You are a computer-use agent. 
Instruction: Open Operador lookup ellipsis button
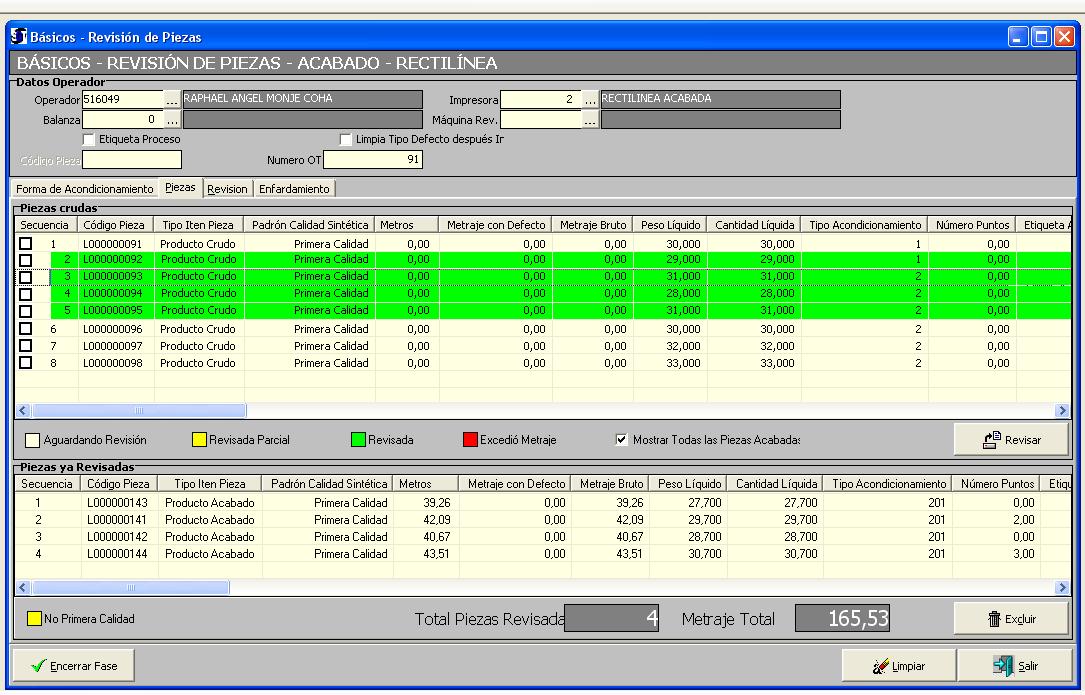click(172, 100)
